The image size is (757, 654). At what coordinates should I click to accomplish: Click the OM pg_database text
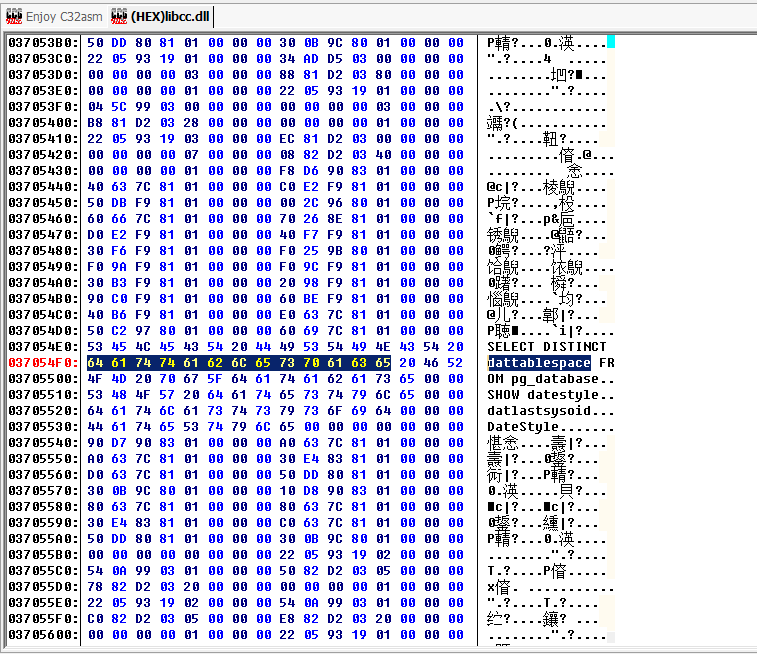[542, 378]
